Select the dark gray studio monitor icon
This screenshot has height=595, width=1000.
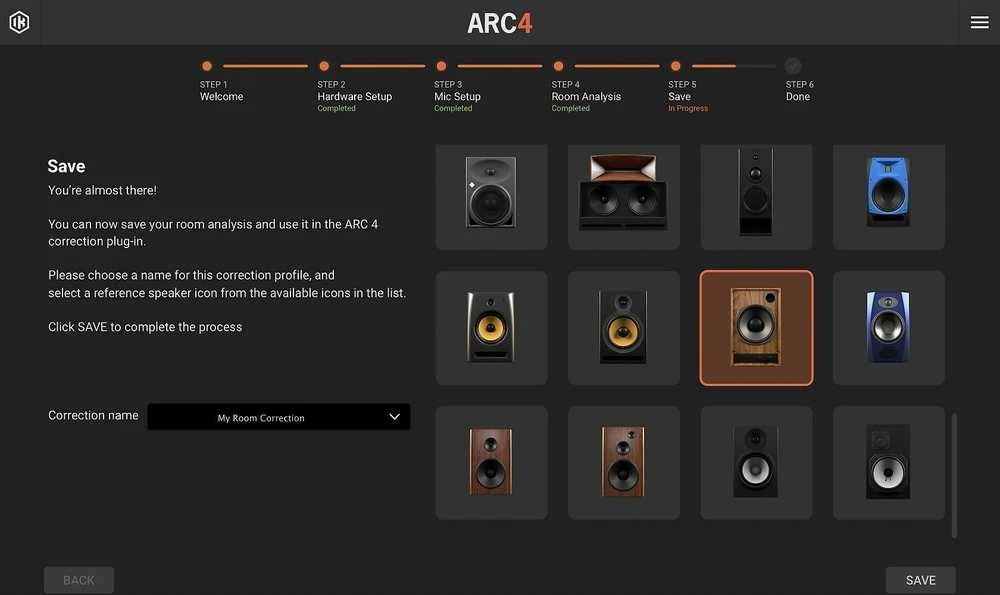point(491,196)
